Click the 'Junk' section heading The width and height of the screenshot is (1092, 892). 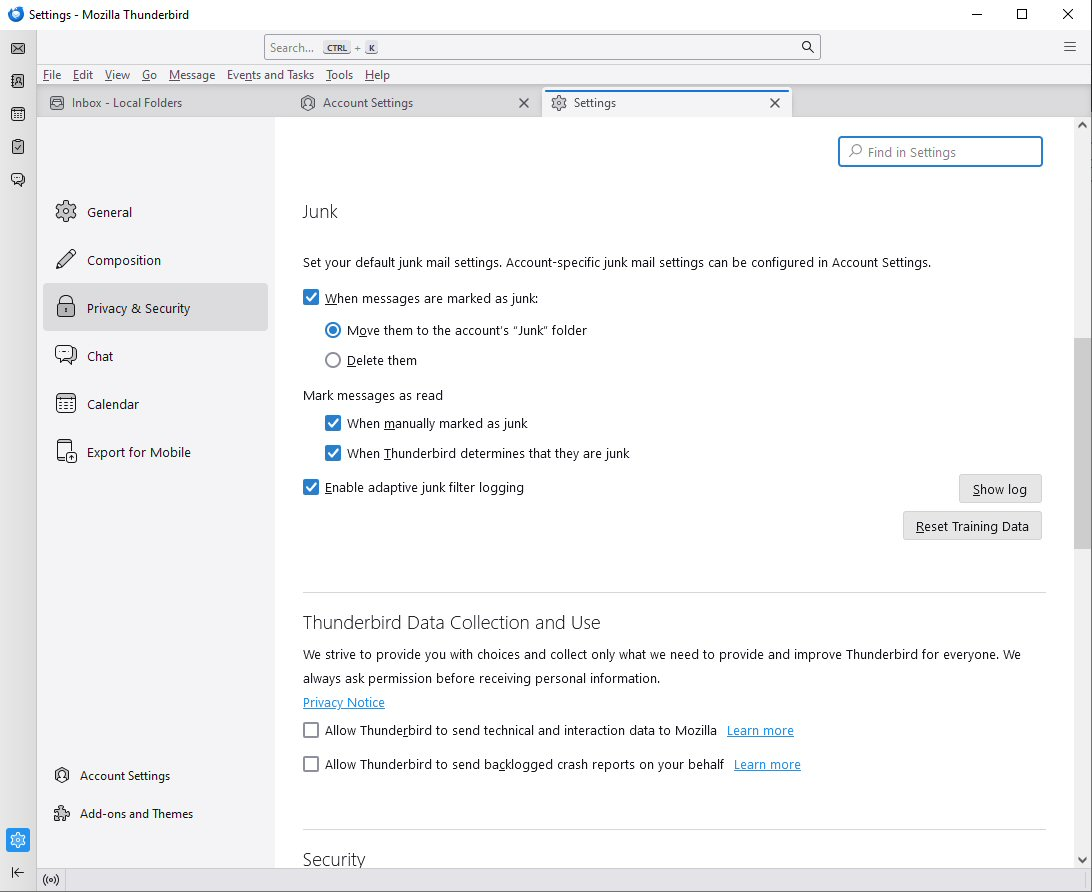(x=320, y=211)
